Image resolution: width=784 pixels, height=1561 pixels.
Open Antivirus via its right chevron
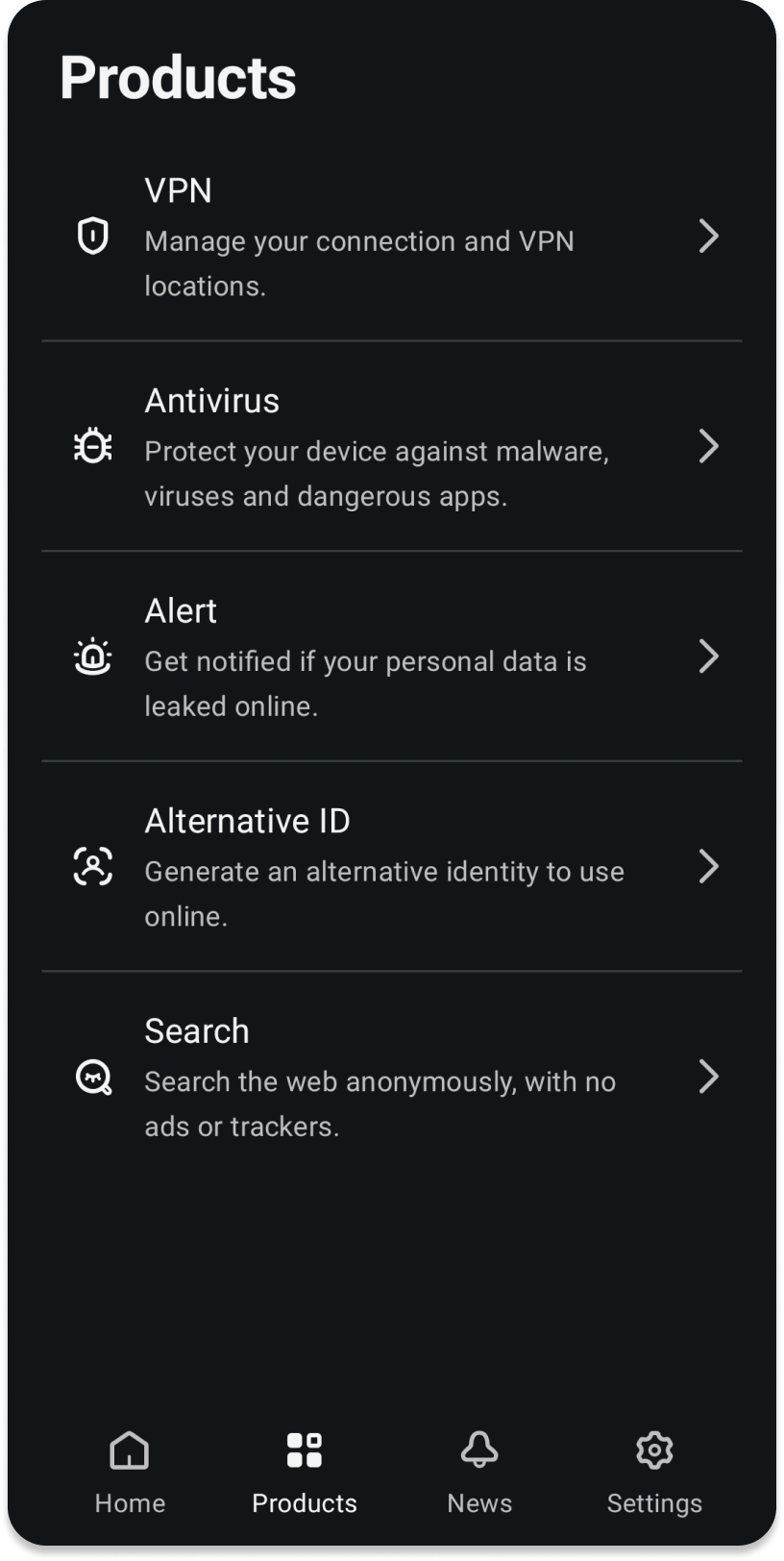pos(709,446)
